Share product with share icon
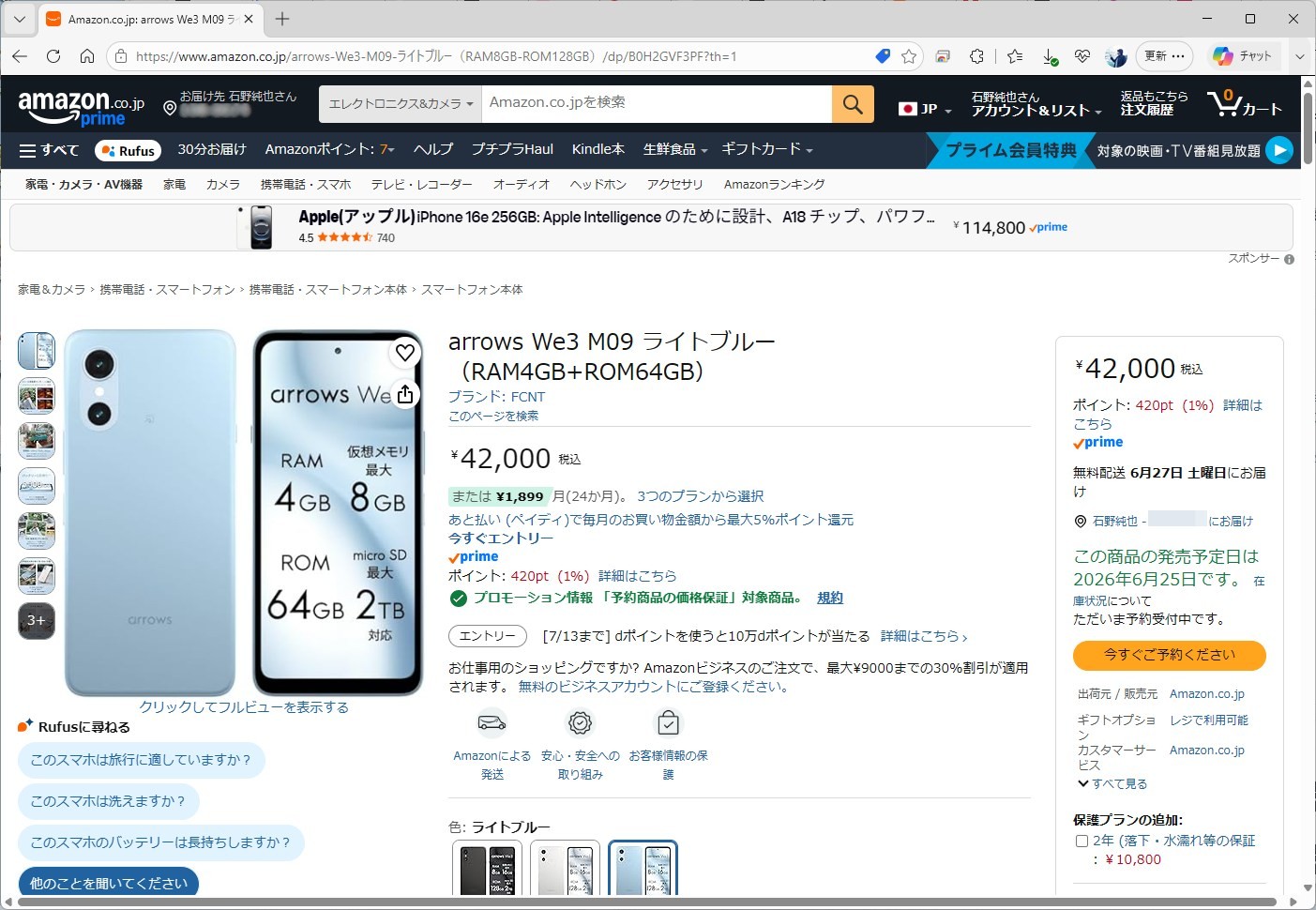 pos(405,394)
